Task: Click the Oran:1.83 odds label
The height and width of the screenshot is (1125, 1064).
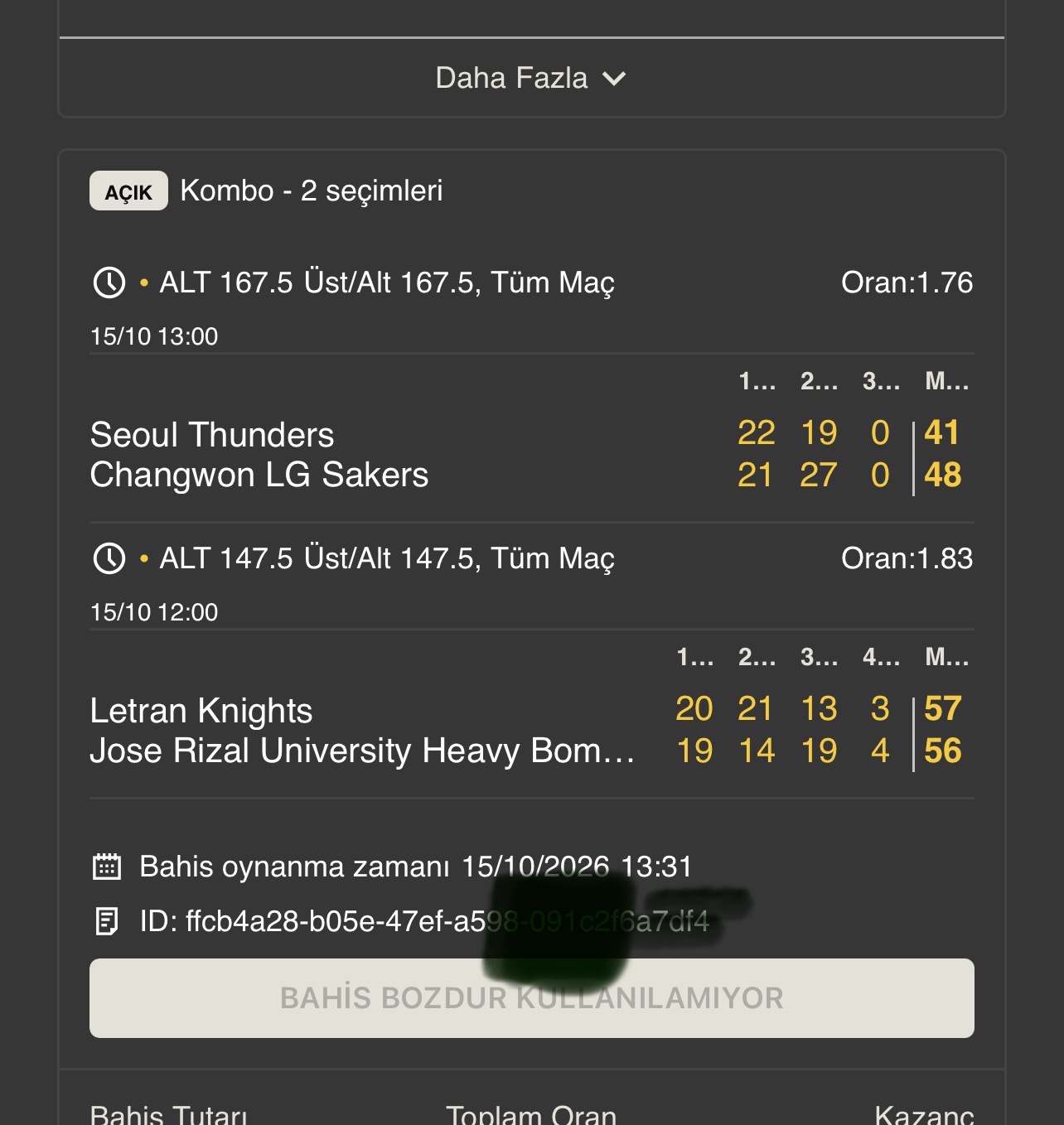Action: [x=907, y=558]
